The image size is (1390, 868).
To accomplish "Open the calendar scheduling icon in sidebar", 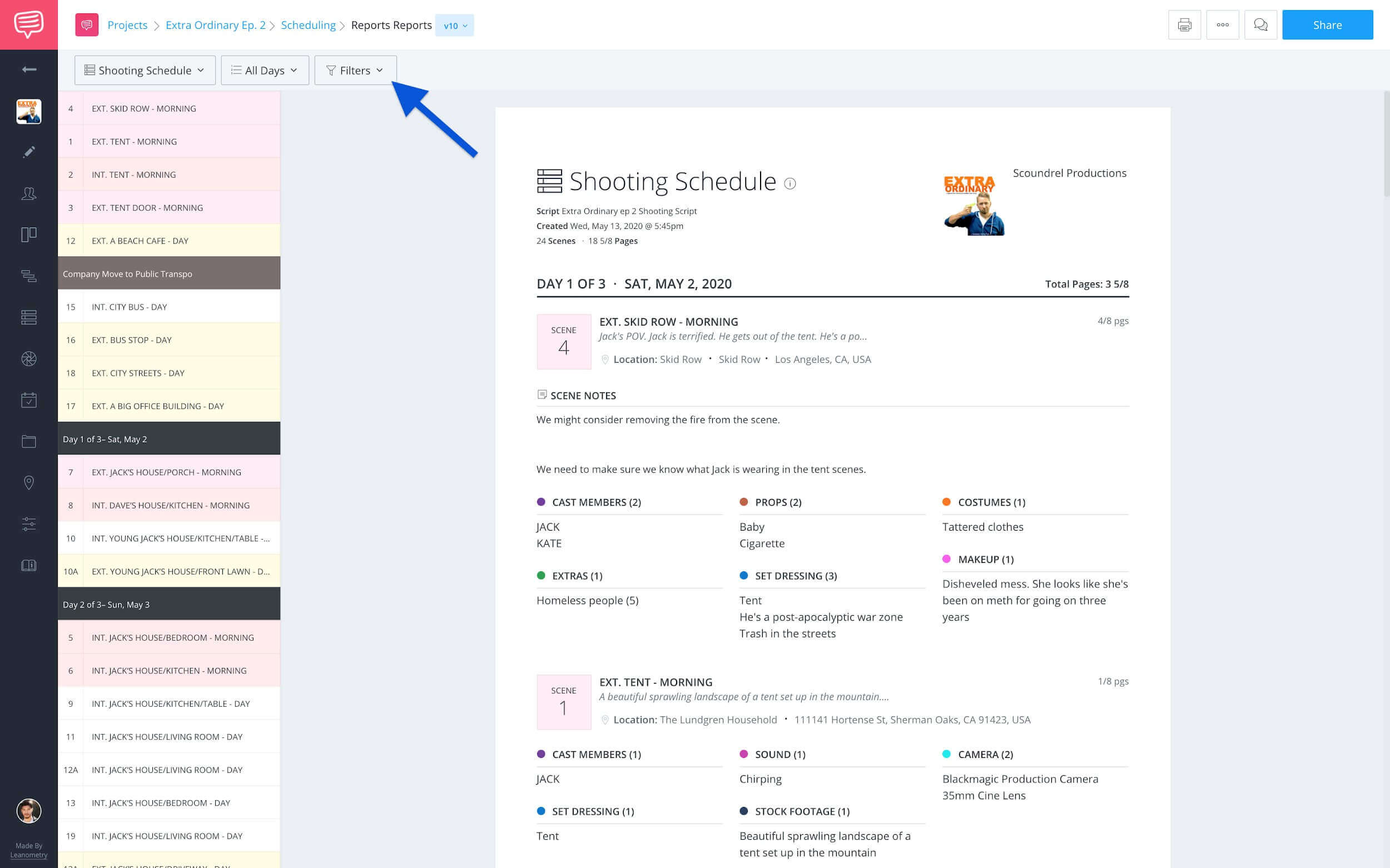I will coord(28,400).
